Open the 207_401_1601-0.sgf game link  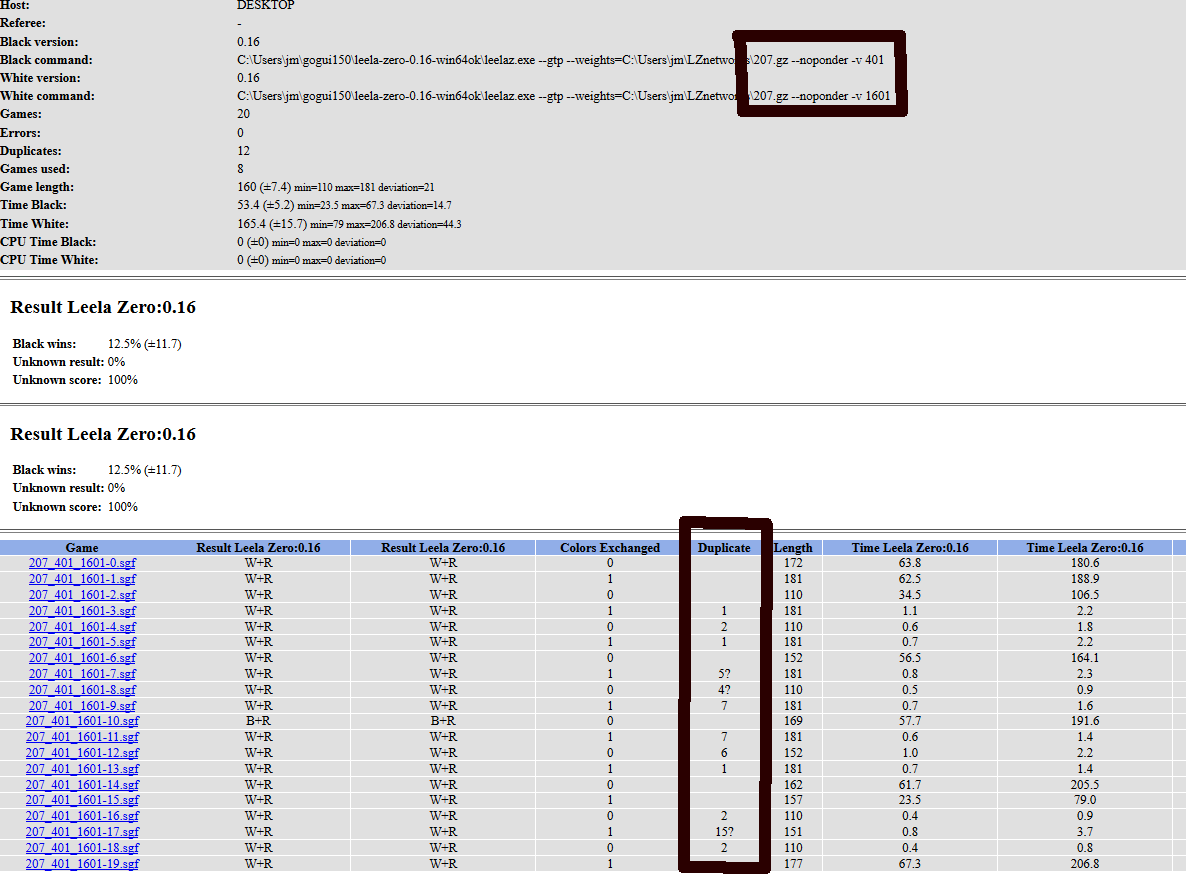pos(82,563)
